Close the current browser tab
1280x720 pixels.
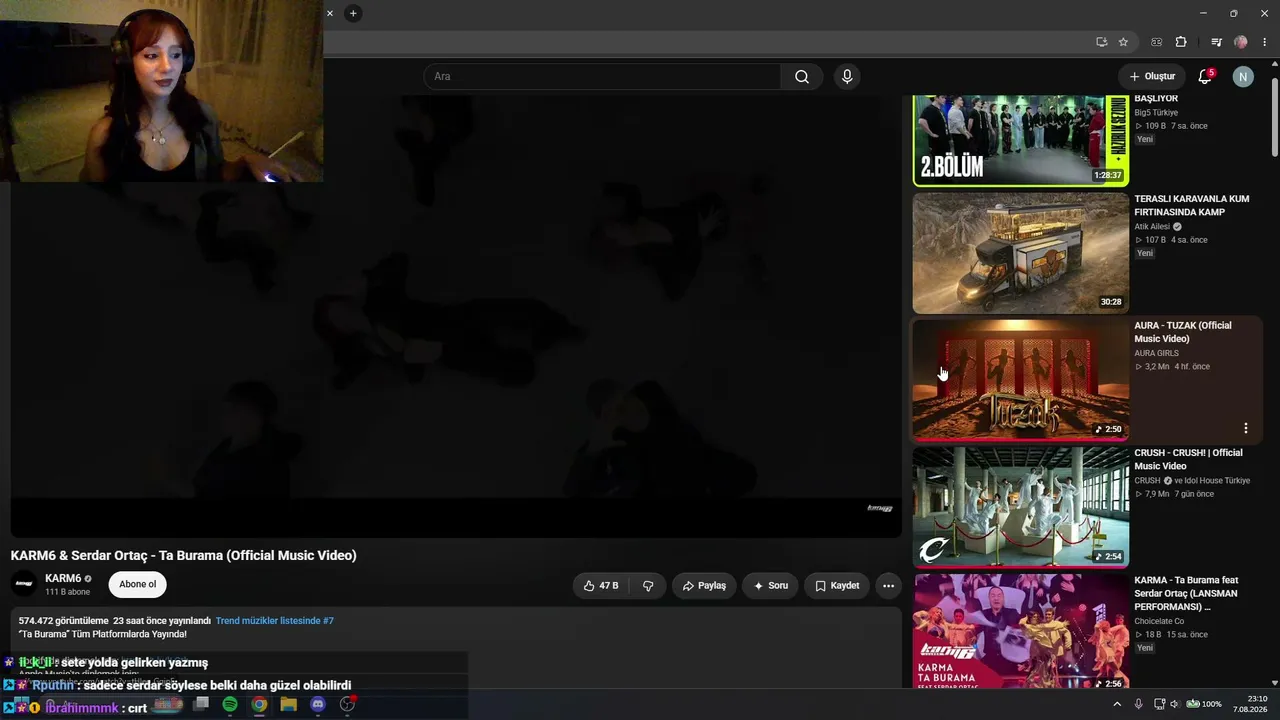329,13
